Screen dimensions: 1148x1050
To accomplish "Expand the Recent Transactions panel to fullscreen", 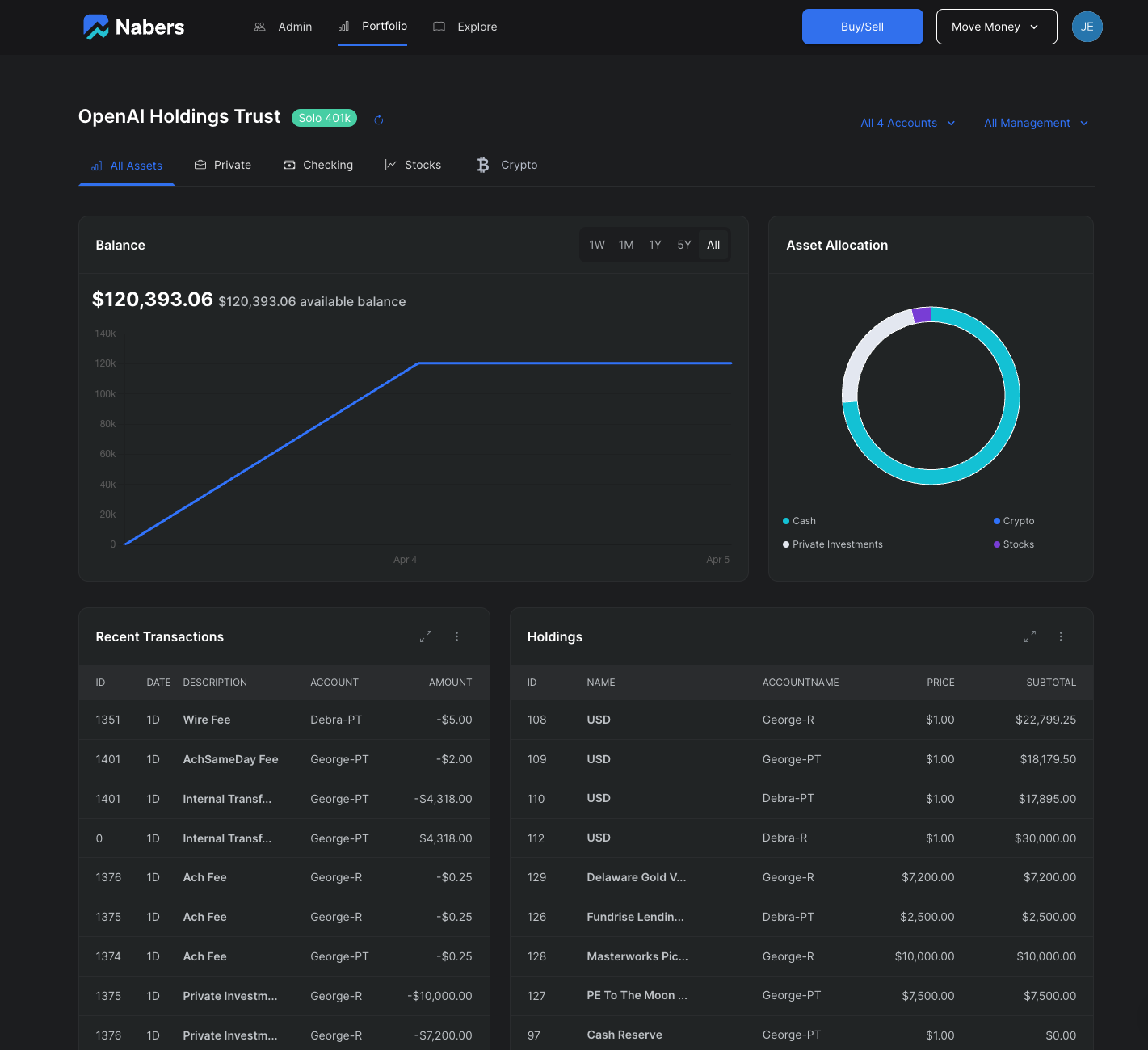I will click(426, 636).
